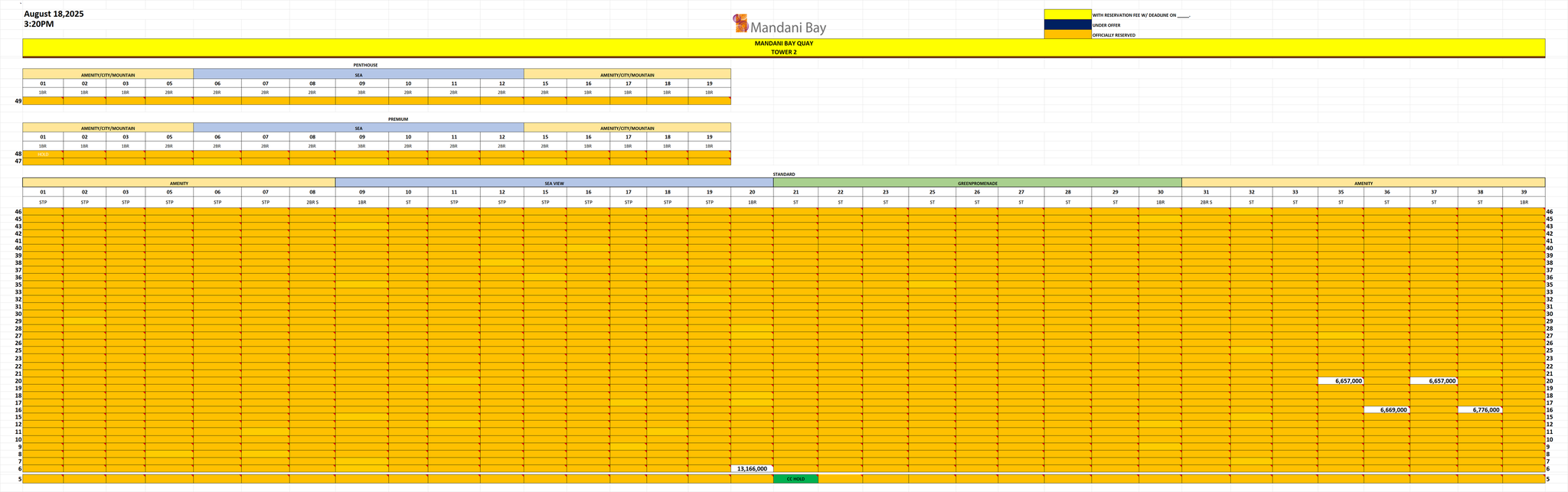
Task: Select the SEA VIEW header in Standard
Action: click(x=554, y=184)
